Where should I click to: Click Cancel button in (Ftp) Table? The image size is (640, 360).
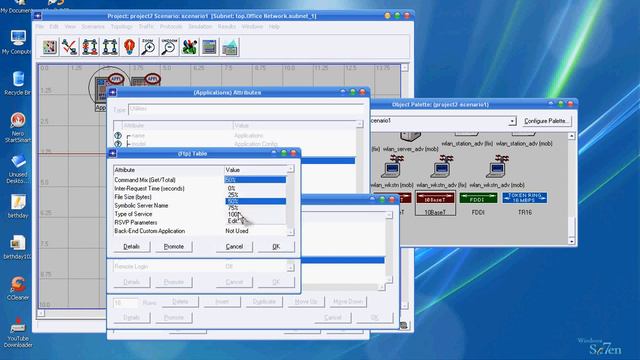pos(234,247)
